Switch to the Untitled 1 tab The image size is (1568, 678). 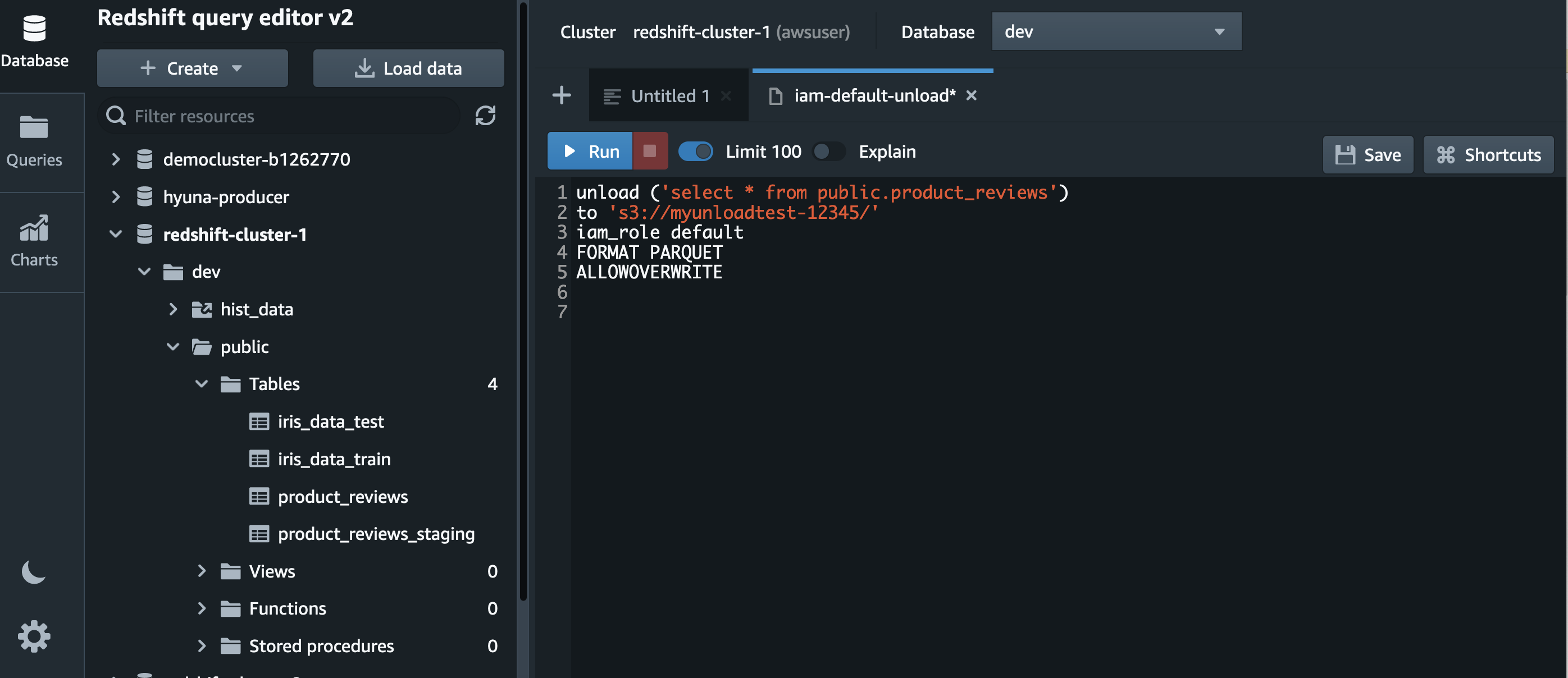[x=669, y=95]
